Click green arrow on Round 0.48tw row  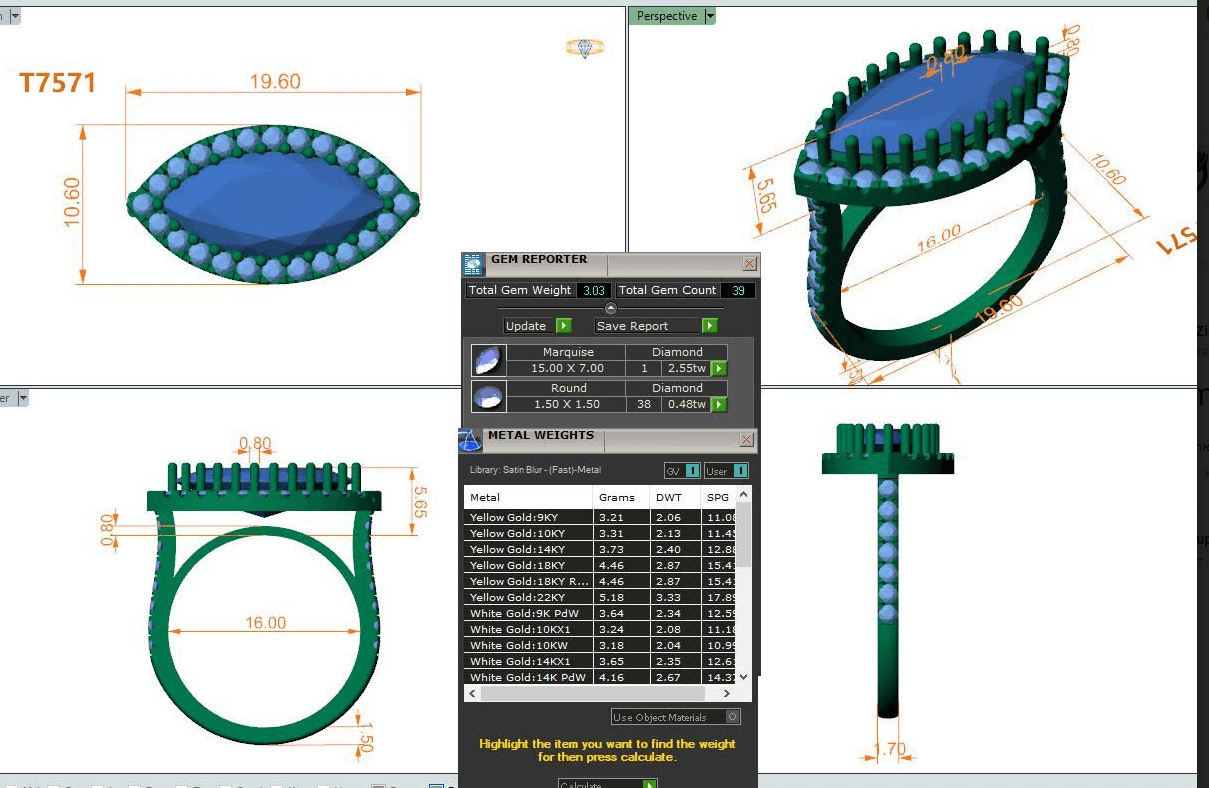tap(718, 405)
